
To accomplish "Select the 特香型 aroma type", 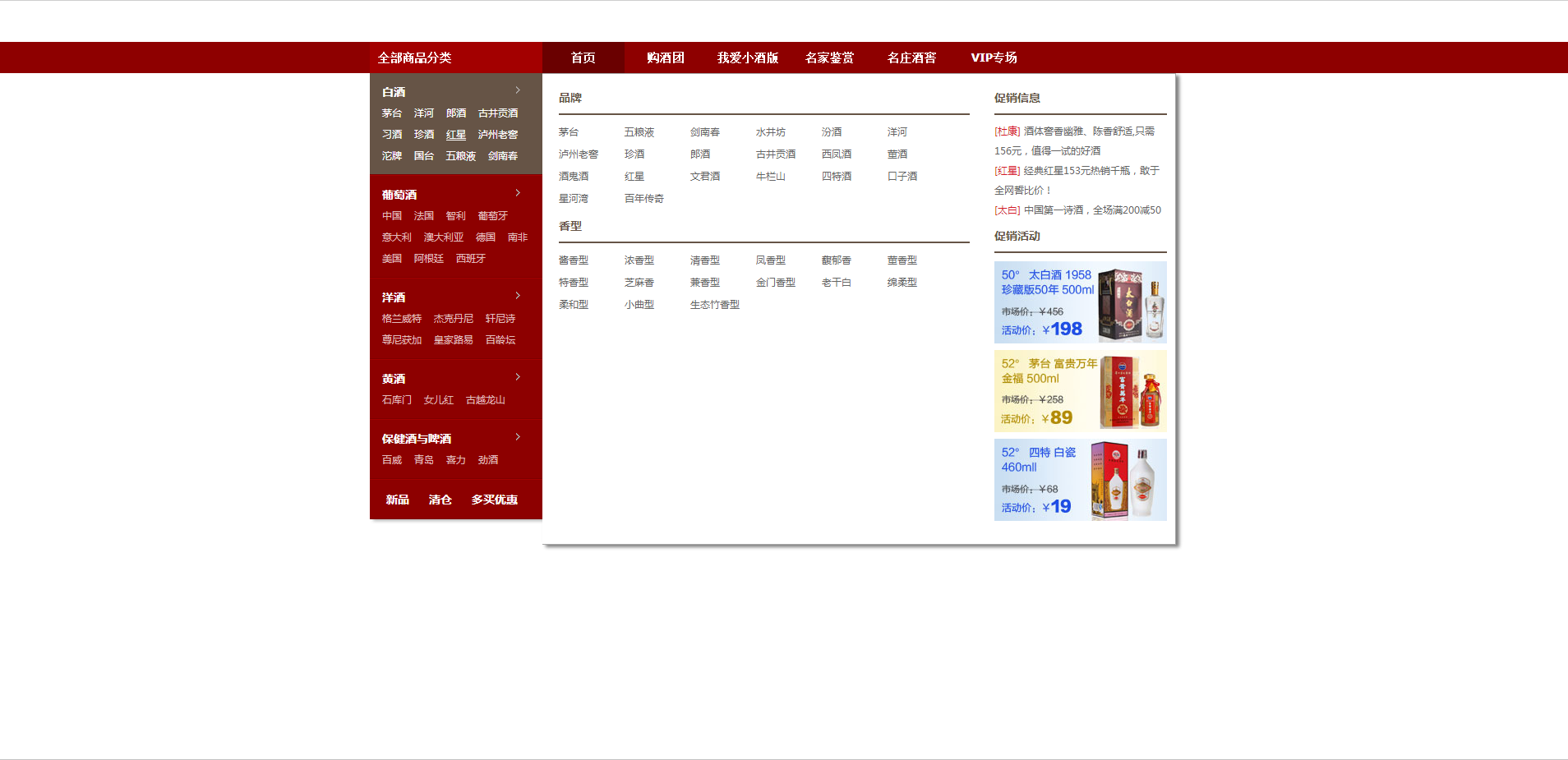I will click(574, 283).
